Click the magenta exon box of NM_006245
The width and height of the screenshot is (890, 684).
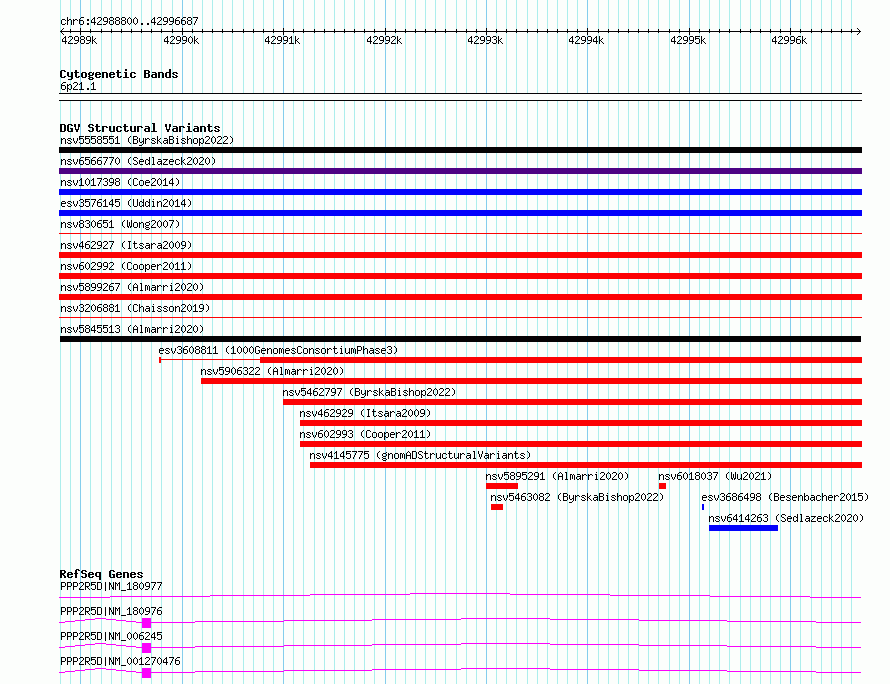146,648
